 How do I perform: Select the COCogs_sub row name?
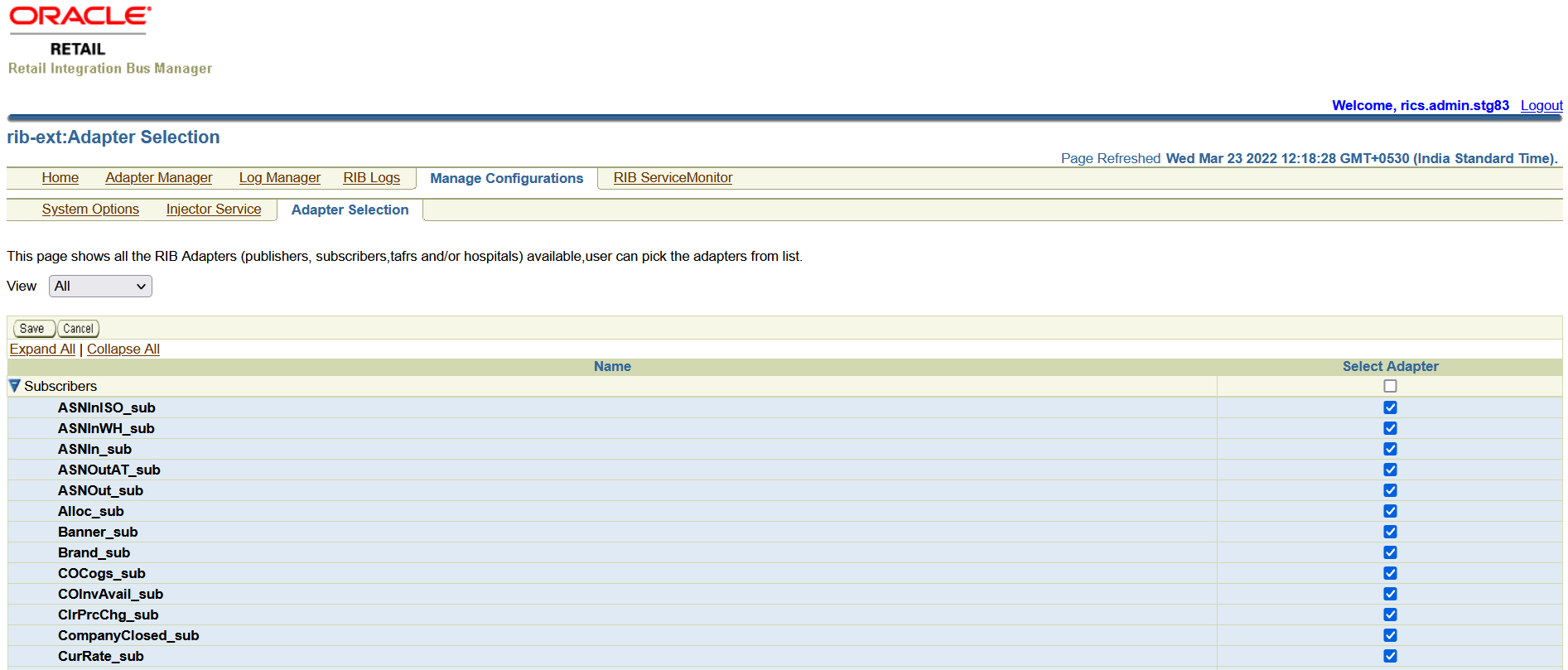click(x=102, y=573)
